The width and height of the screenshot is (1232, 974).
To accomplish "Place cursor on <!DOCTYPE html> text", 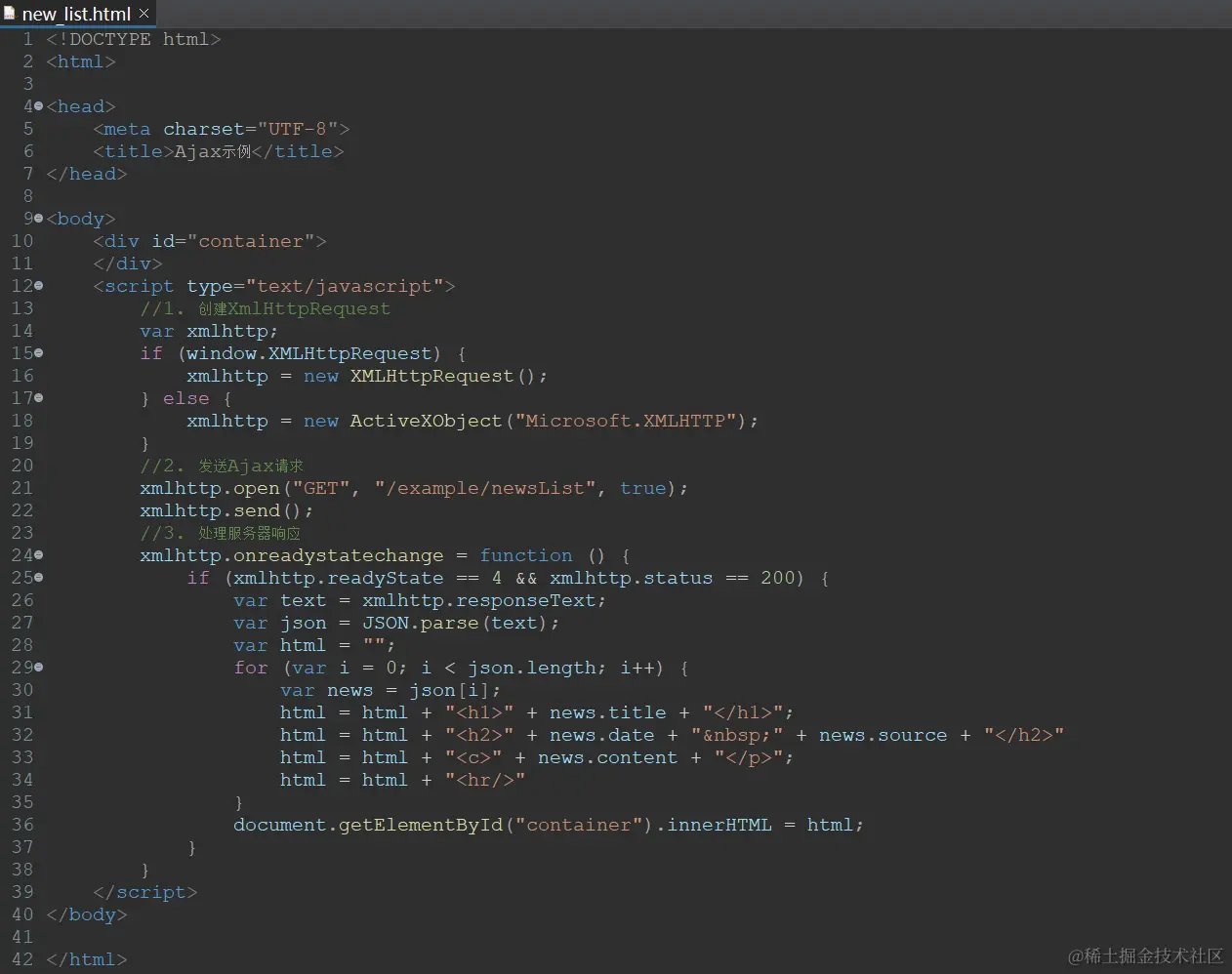I will [x=134, y=39].
